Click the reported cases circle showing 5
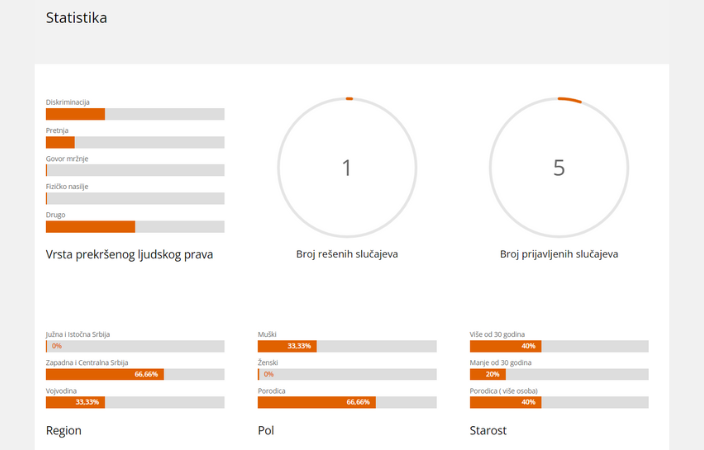704x450 pixels. (x=559, y=168)
